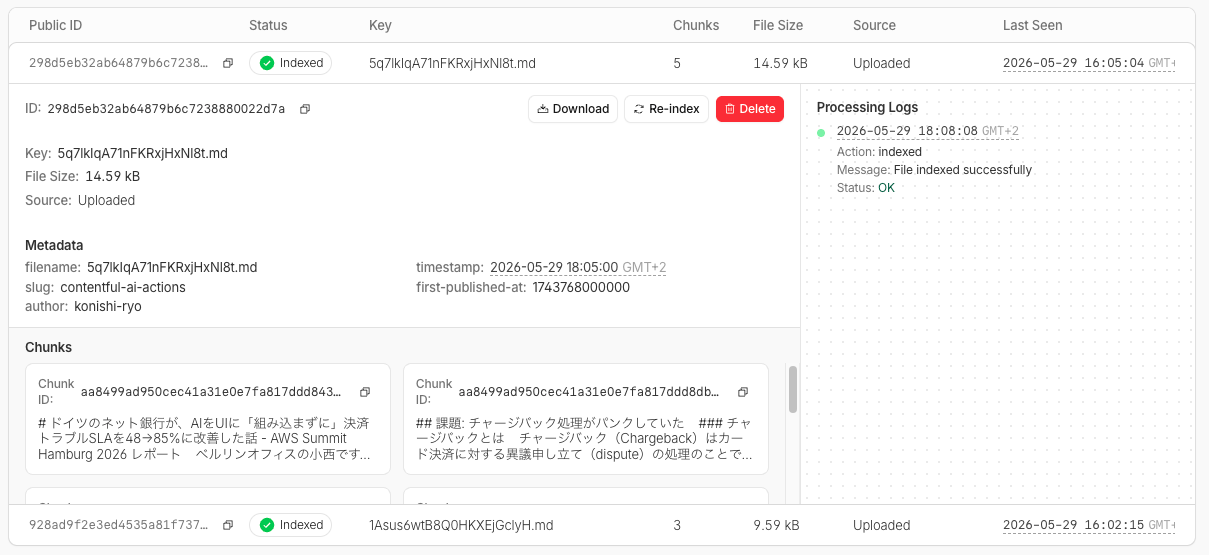
Task: Click file size value 14.59 kB in details
Action: click(x=112, y=176)
